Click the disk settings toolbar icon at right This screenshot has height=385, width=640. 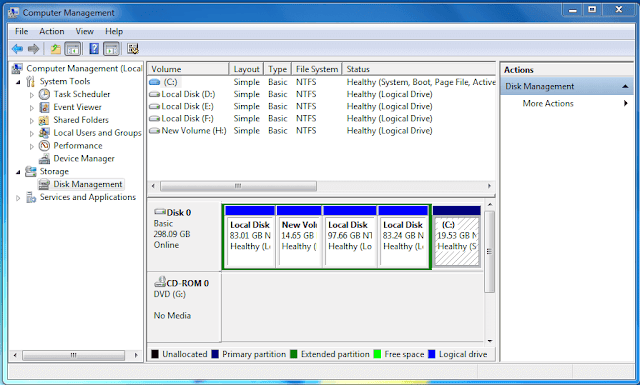133,49
